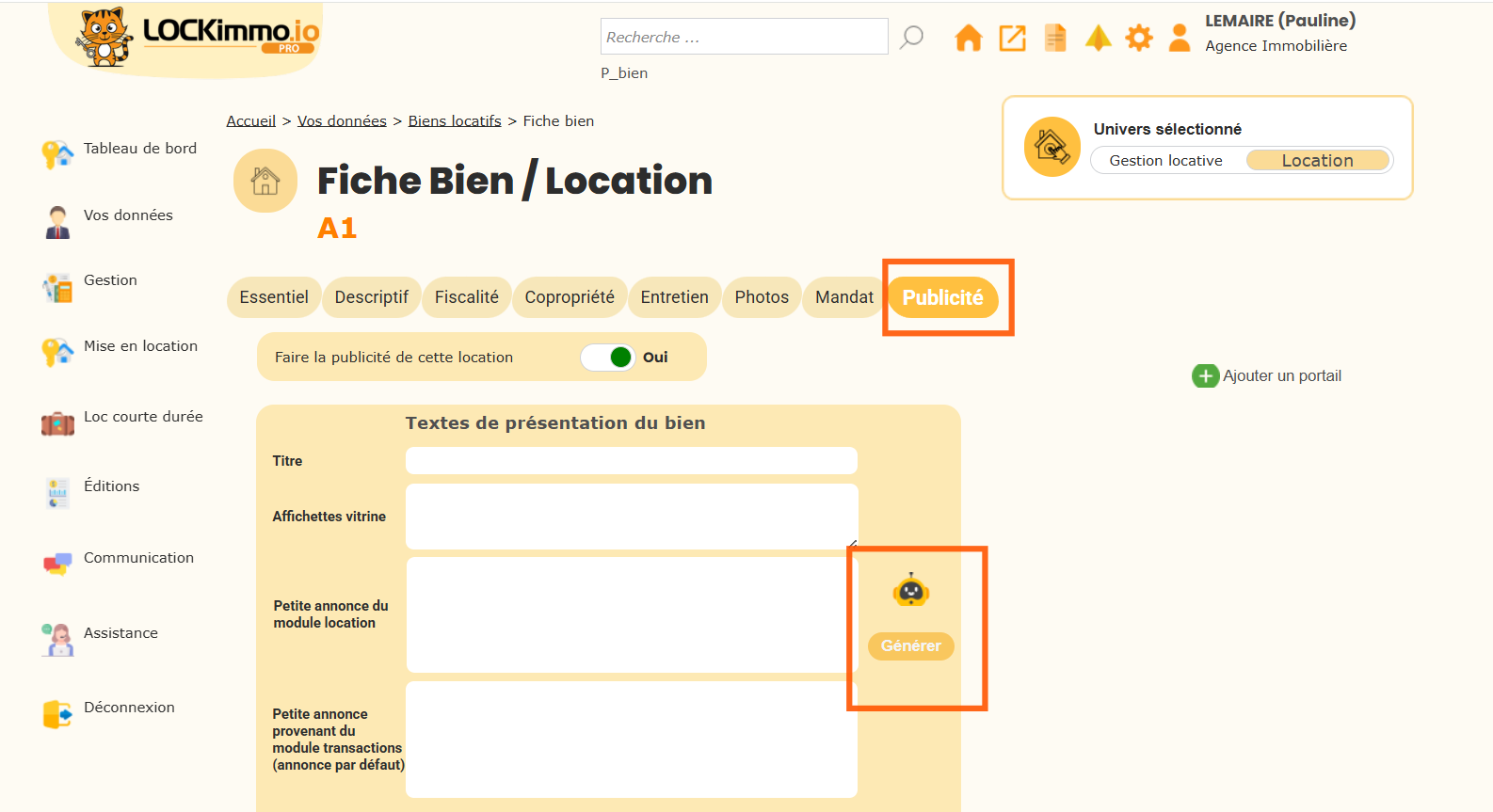Viewport: 1493px width, 812px height.
Task: Click the orange paper plane icon
Action: 1098,38
